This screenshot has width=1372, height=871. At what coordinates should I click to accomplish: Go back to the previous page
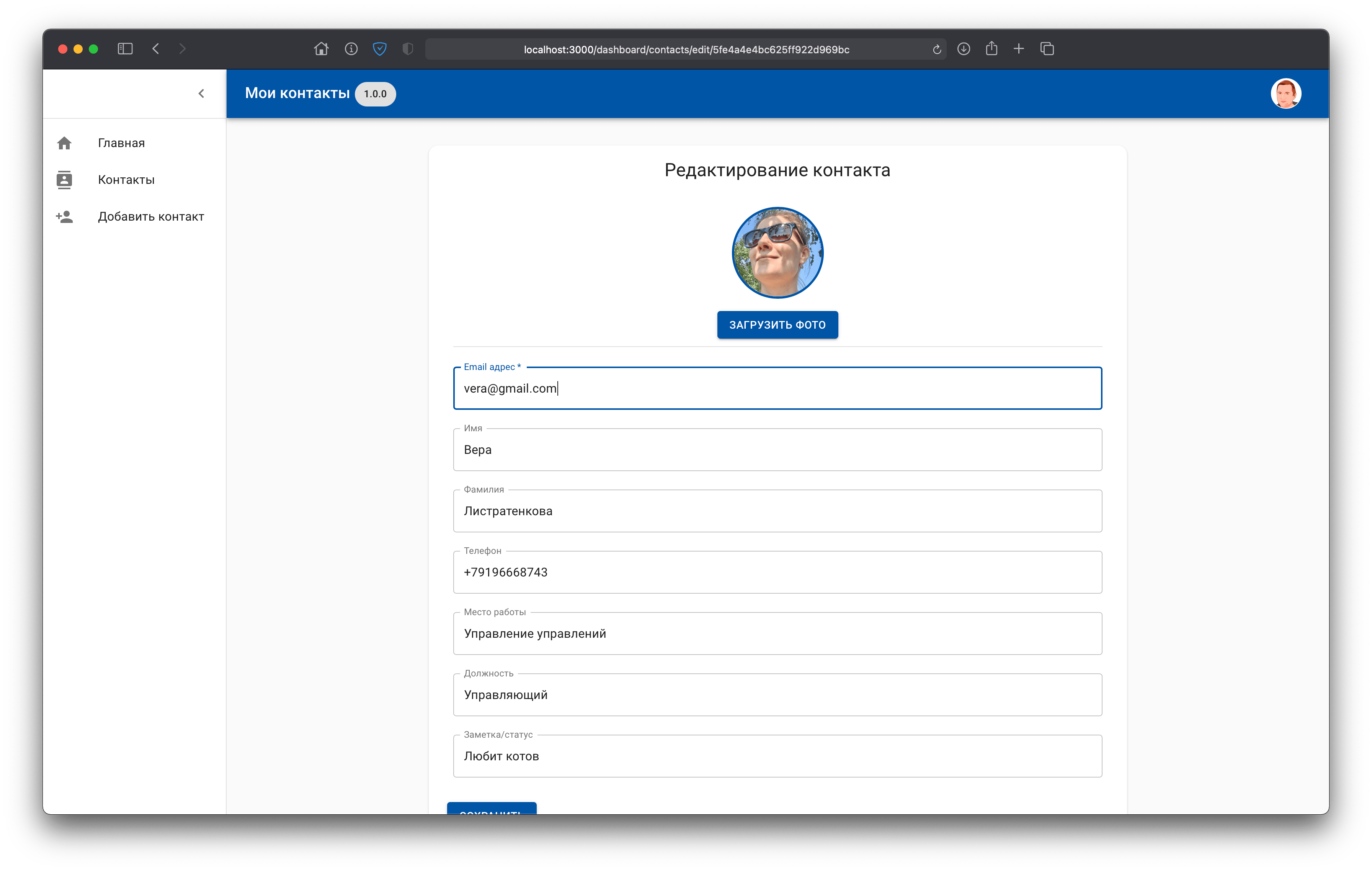156,49
